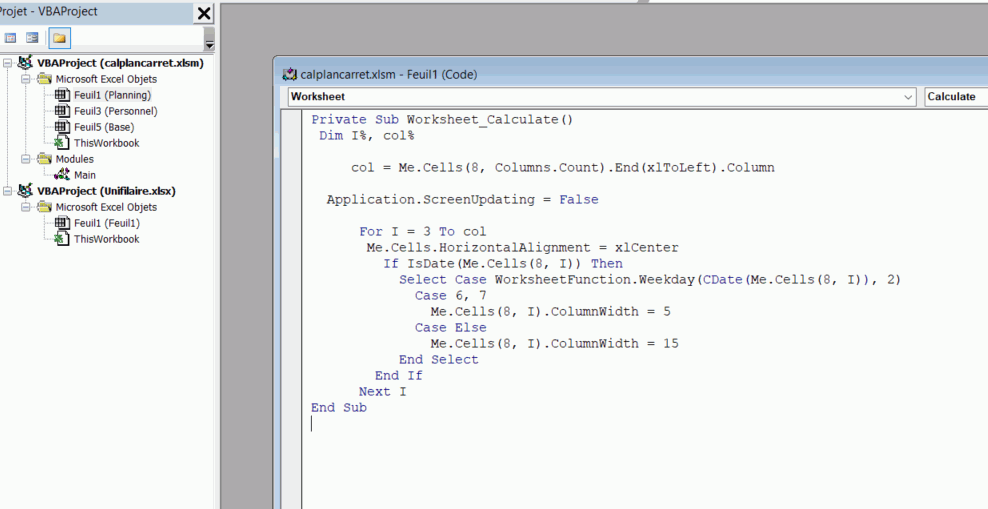The image size is (988, 509).
Task: Click the View Code icon in project toolbar
Action: [x=11, y=38]
